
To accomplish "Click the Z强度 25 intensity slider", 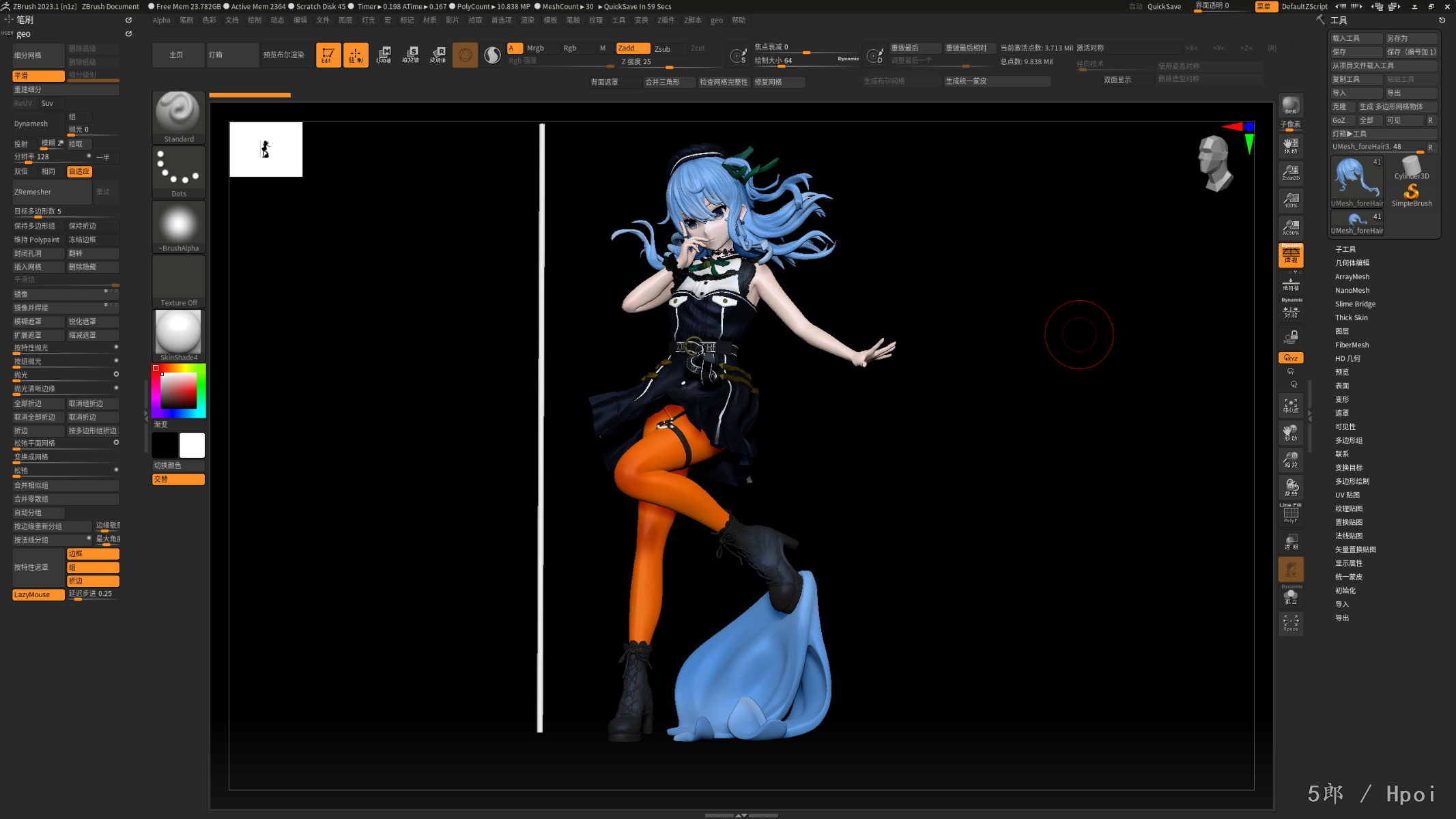I will [x=670, y=62].
